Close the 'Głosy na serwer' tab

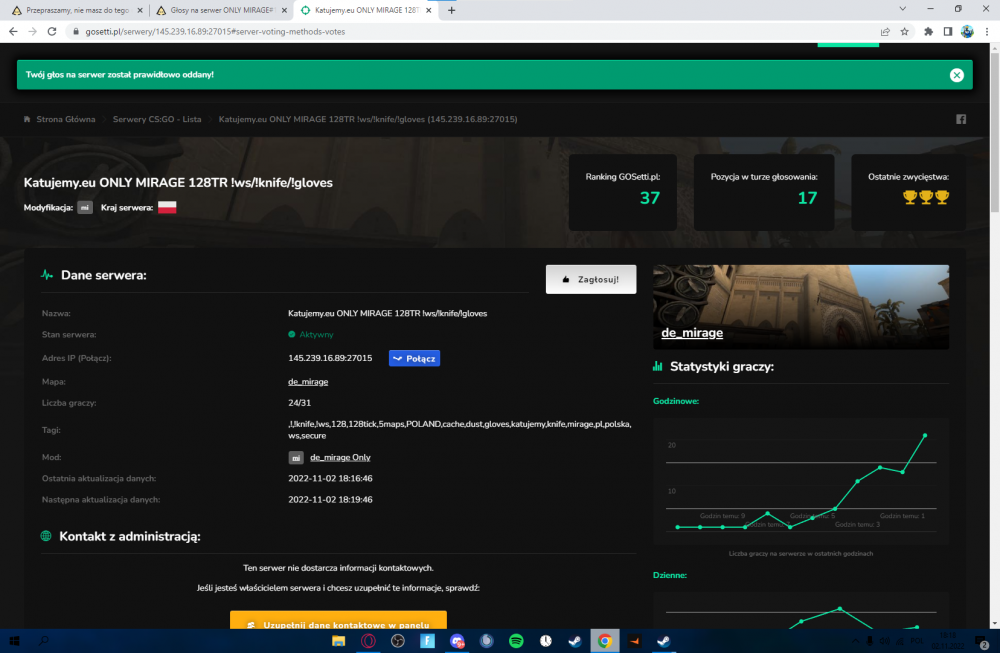[284, 10]
